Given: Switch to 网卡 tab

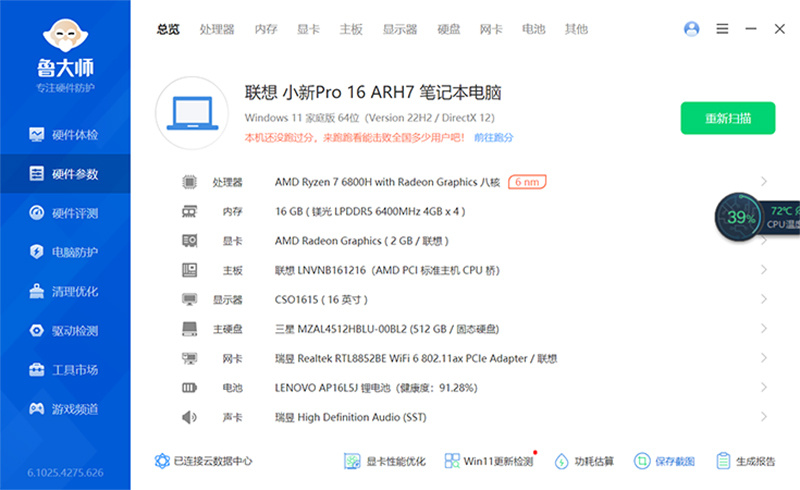Looking at the screenshot, I should click(x=491, y=30).
